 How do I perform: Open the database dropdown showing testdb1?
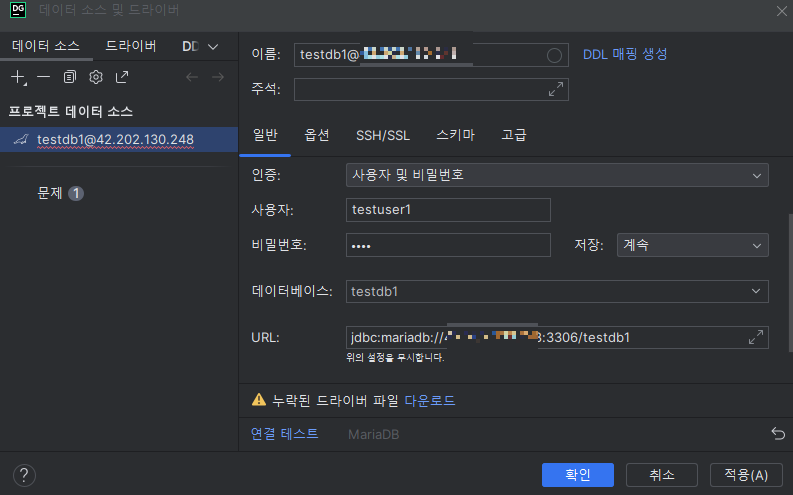[557, 291]
